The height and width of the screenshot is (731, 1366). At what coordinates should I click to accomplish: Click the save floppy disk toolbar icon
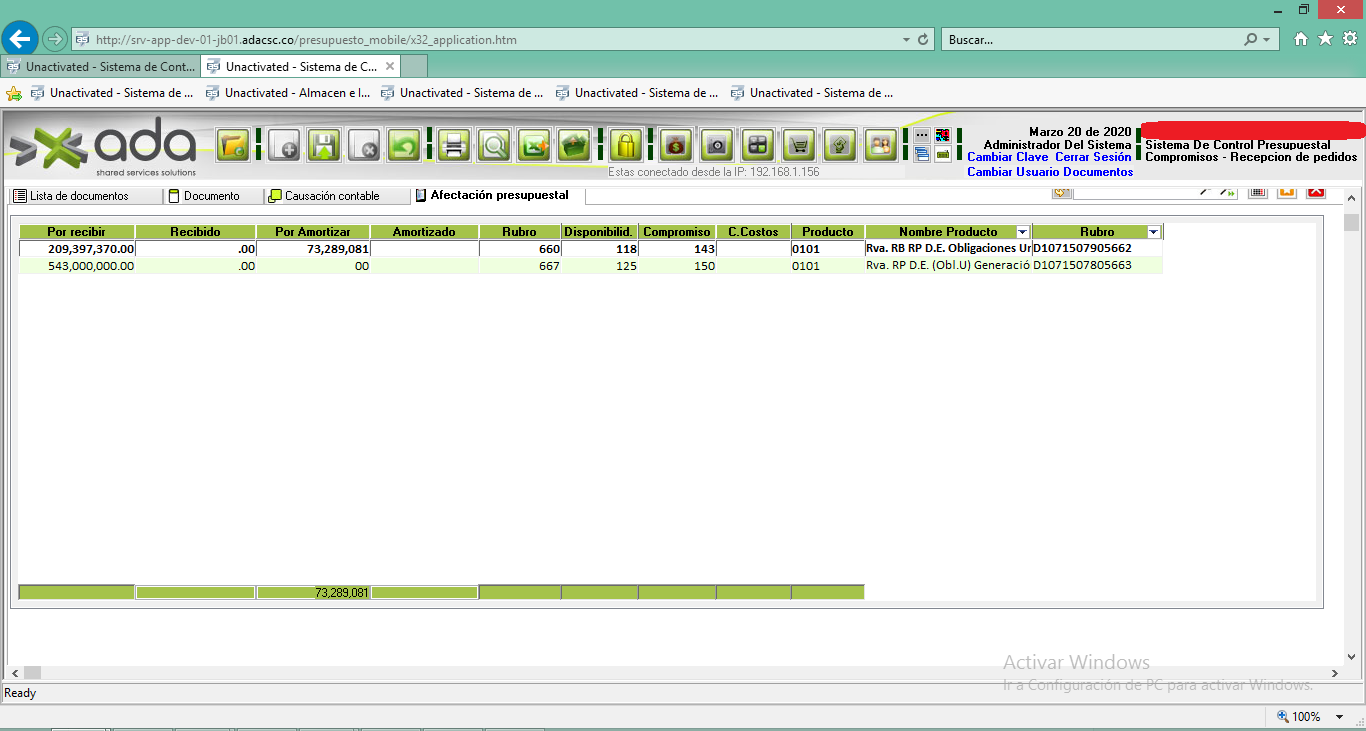(x=324, y=146)
